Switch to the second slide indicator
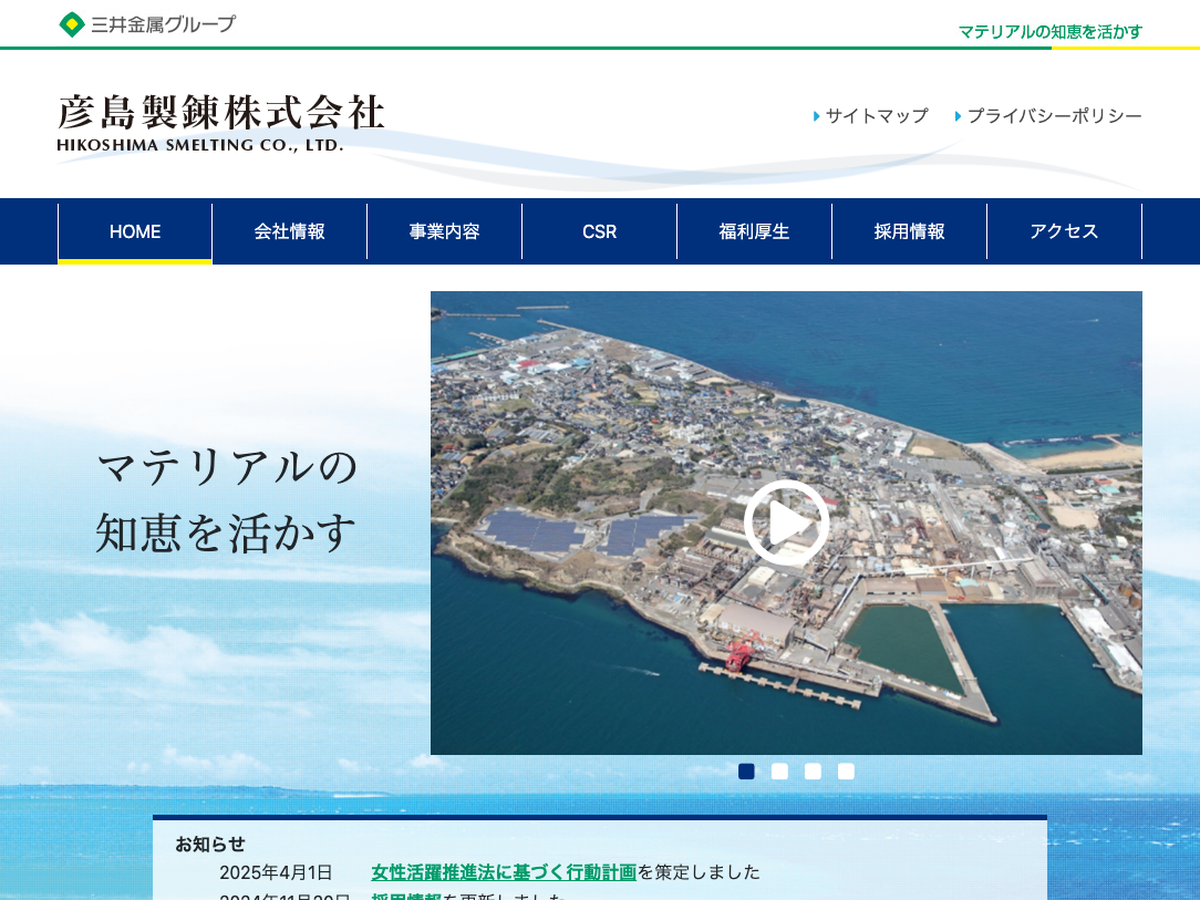1200x900 pixels. click(780, 771)
